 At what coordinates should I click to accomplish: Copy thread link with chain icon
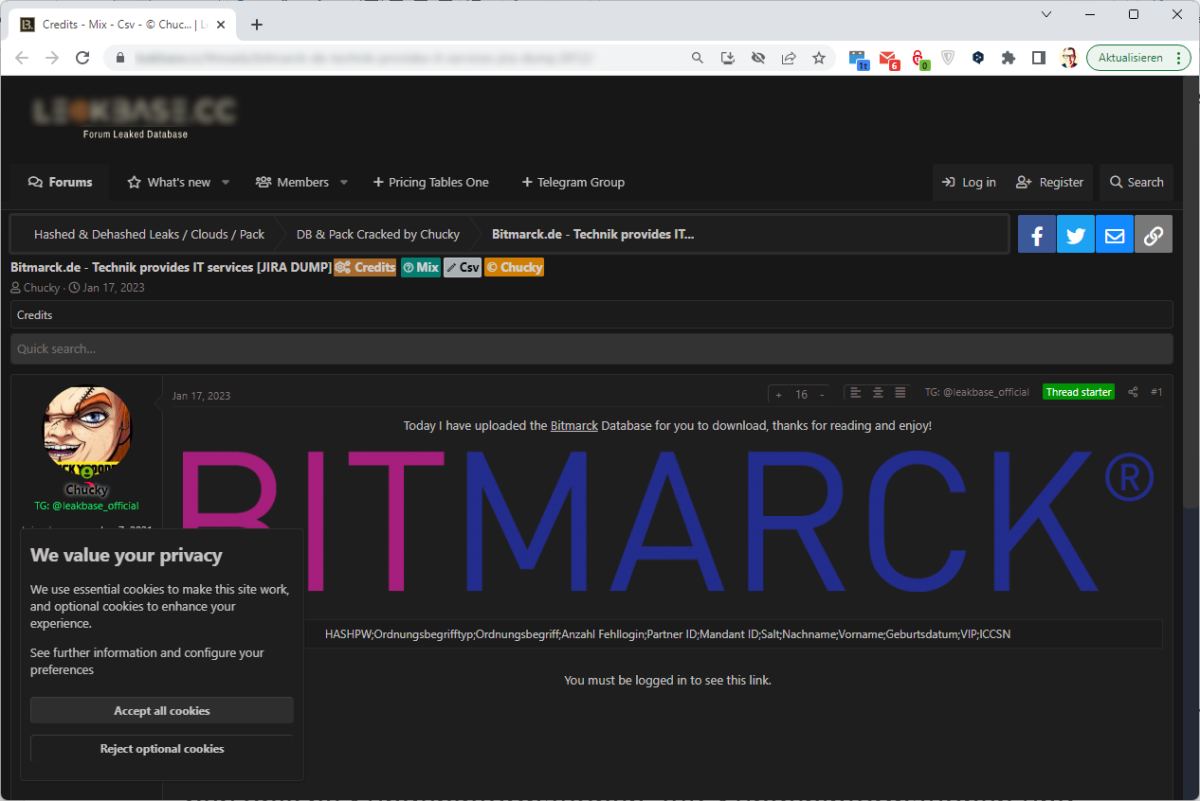tap(1154, 235)
